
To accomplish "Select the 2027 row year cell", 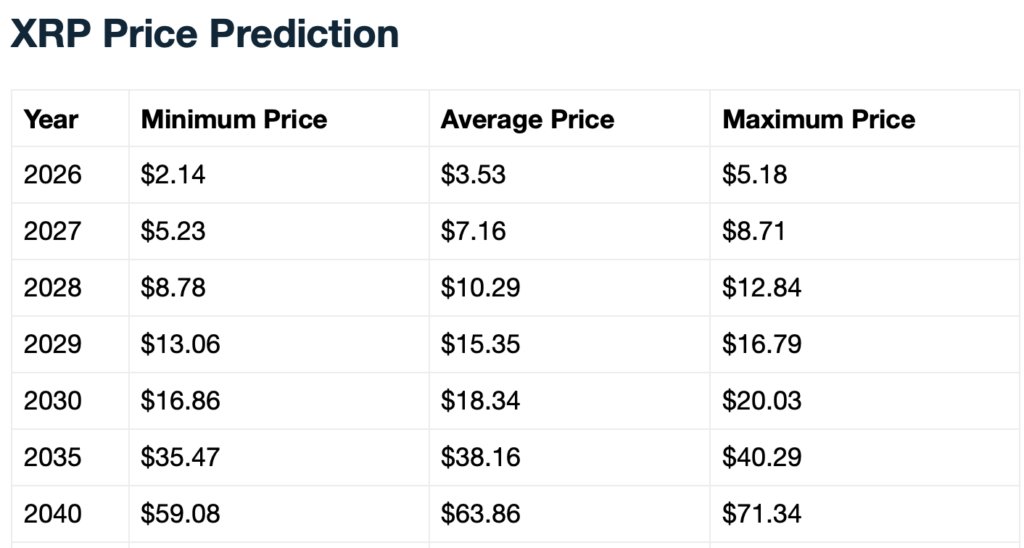I will [53, 232].
